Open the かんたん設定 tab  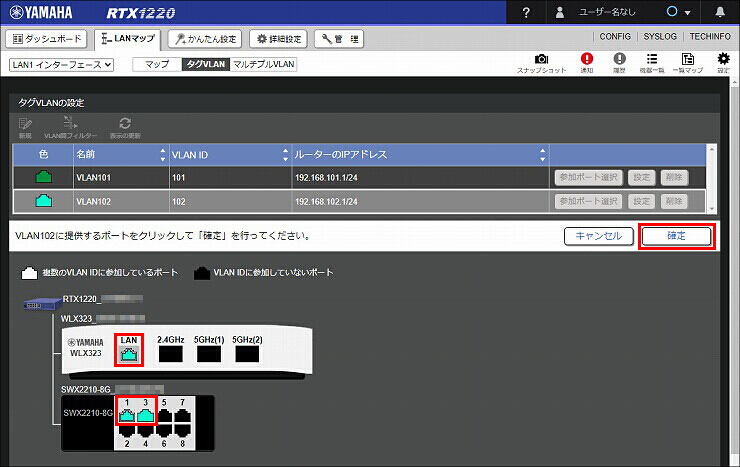point(205,39)
